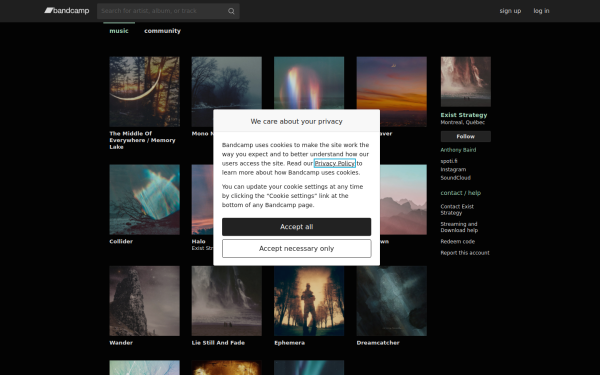The image size is (600, 375).
Task: Accept all cookies
Action: pyautogui.click(x=297, y=227)
